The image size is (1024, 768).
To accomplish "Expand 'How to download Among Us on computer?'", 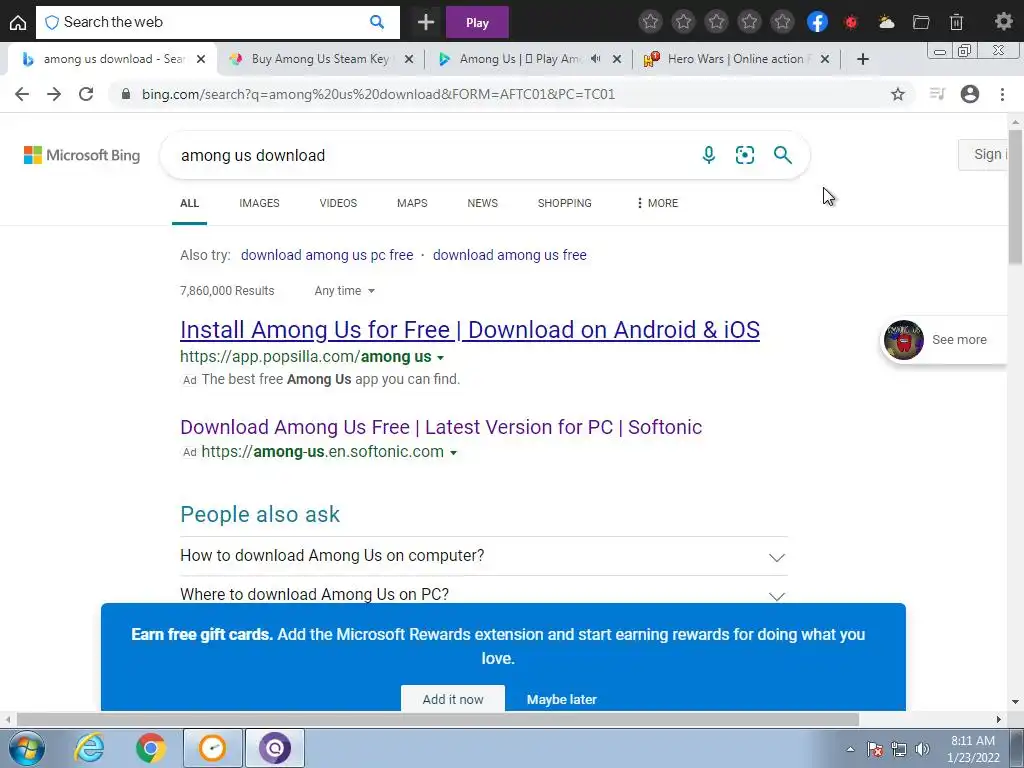I will pos(483,556).
